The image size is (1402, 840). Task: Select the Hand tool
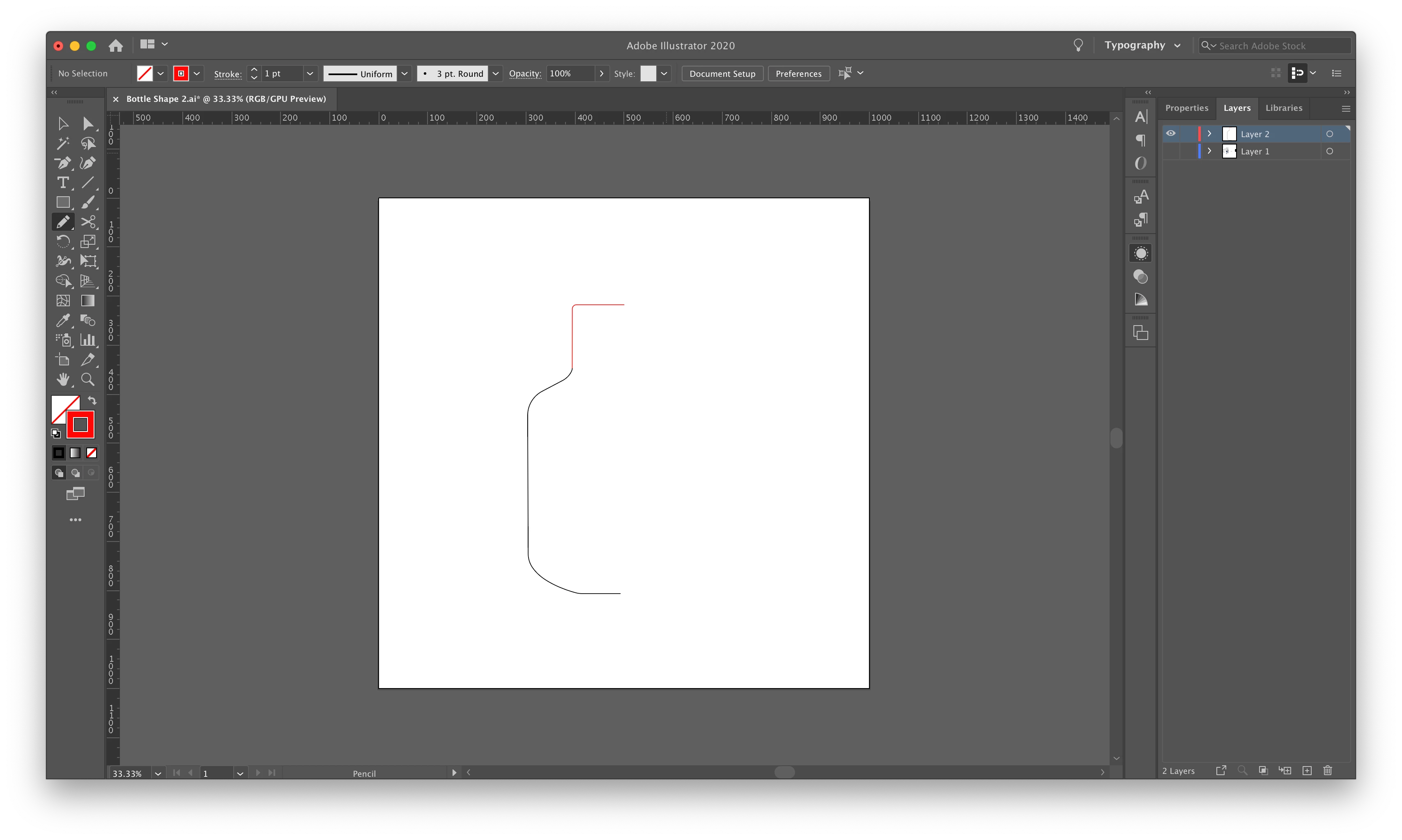63,379
